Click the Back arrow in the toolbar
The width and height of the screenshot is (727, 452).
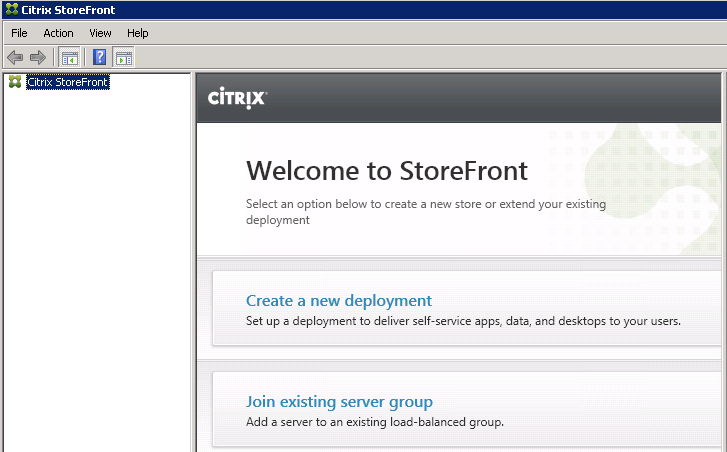pyautogui.click(x=15, y=57)
